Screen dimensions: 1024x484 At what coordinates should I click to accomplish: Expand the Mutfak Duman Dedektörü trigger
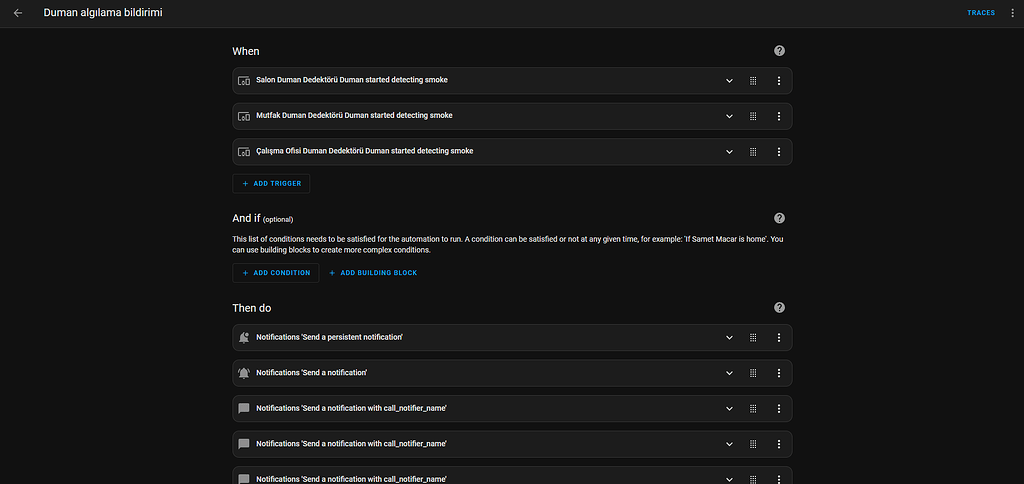pyautogui.click(x=729, y=116)
